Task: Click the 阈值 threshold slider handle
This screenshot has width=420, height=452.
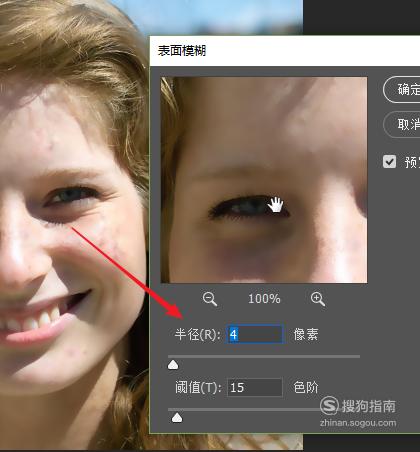Action: coord(177,417)
